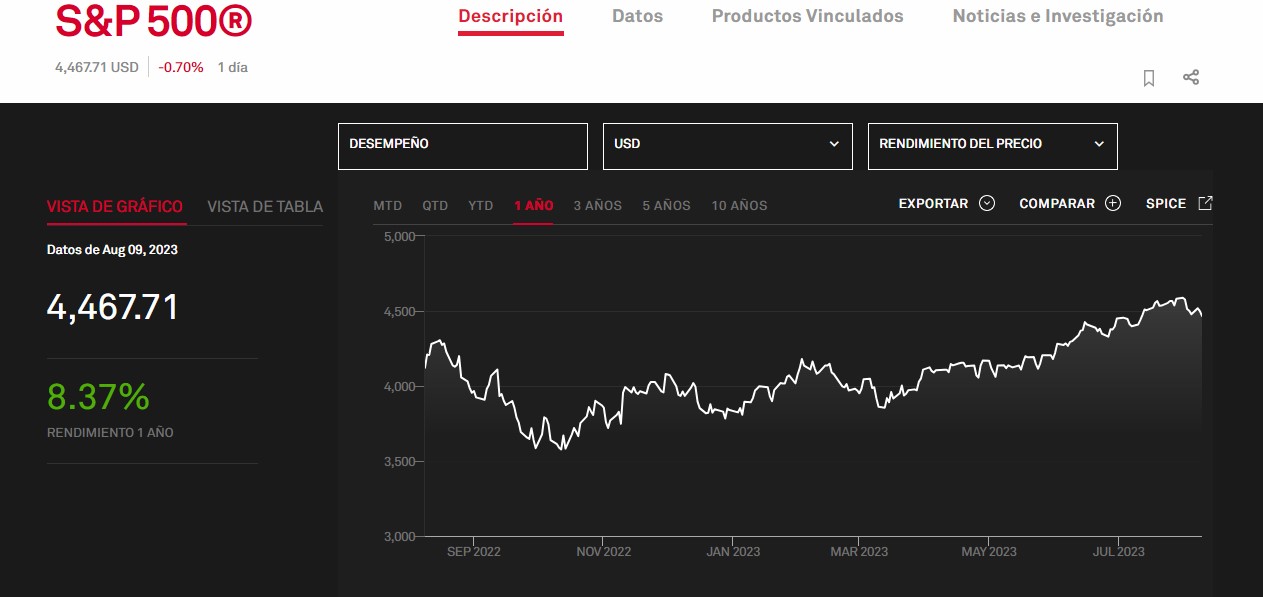Screen dimensions: 1263x597
Task: Click the share icon
Action: point(1191,77)
